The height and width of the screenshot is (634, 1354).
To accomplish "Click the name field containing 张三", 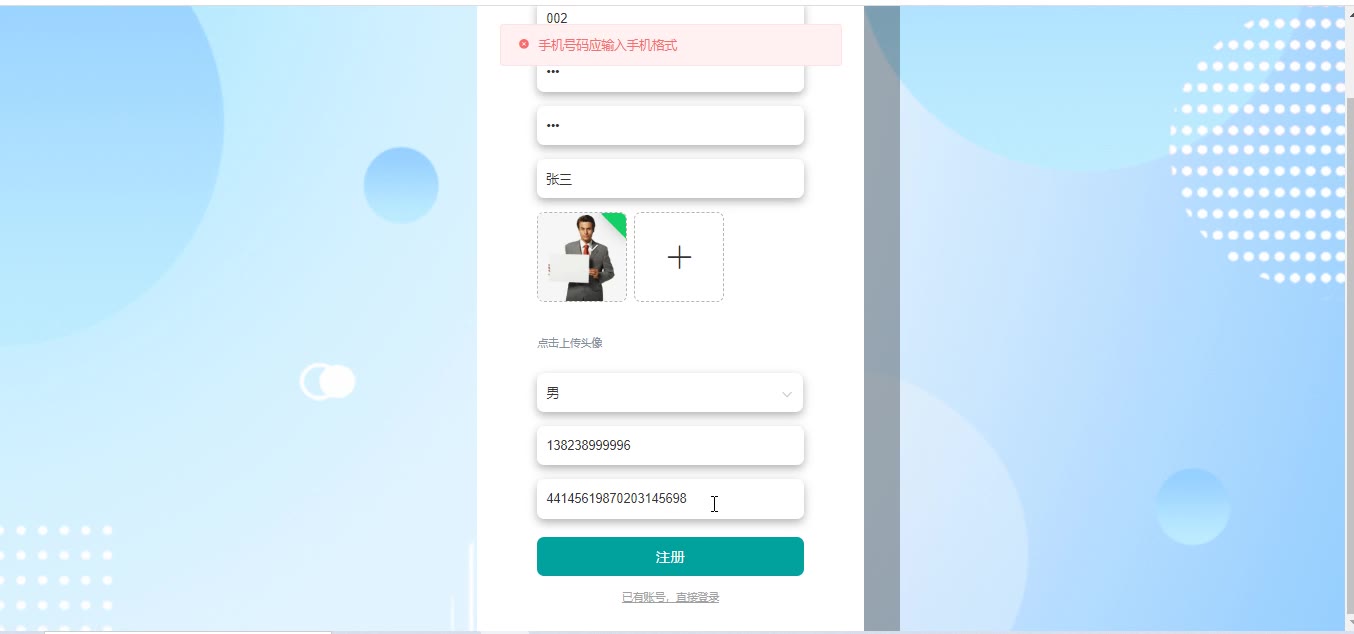I will point(670,179).
